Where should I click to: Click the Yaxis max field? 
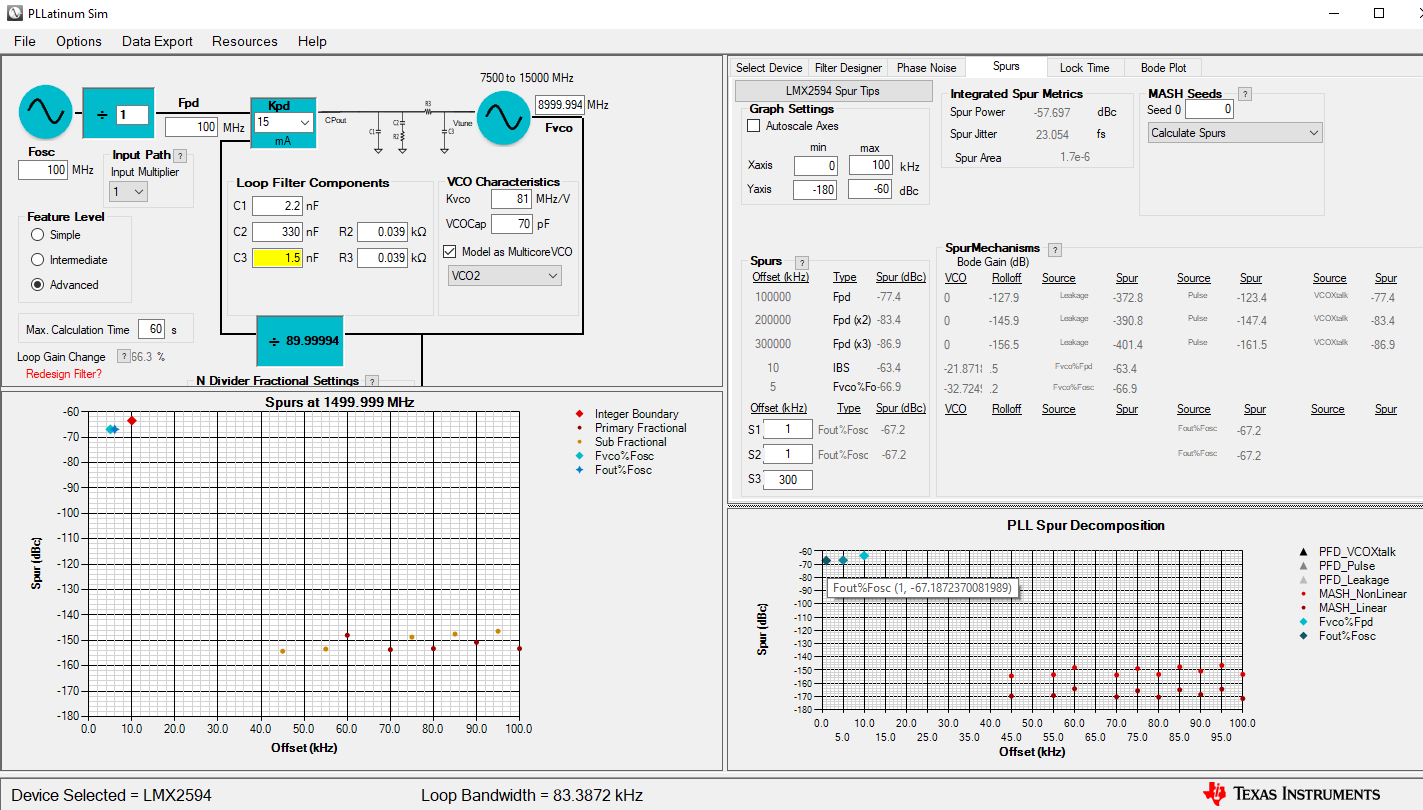pyautogui.click(x=870, y=189)
